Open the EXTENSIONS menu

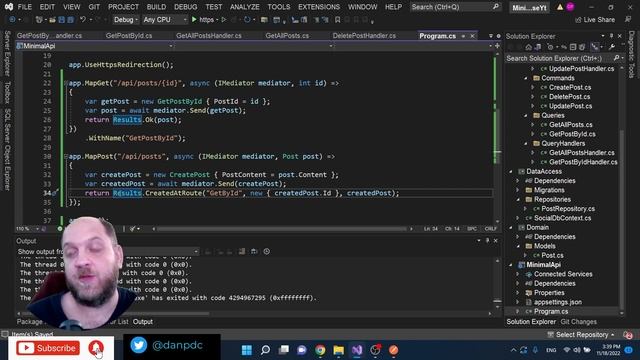[319, 7]
